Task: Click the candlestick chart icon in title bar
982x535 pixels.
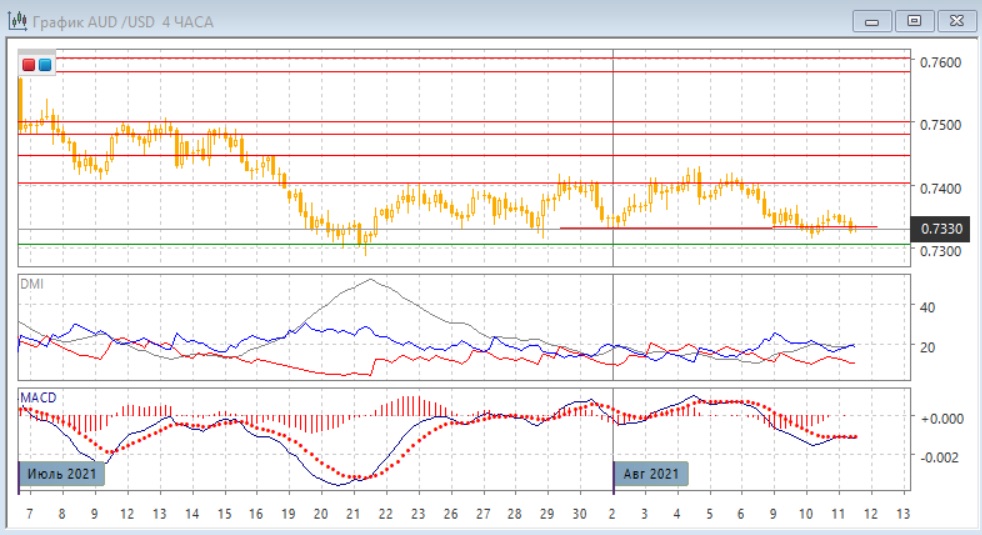Action: click(x=17, y=21)
